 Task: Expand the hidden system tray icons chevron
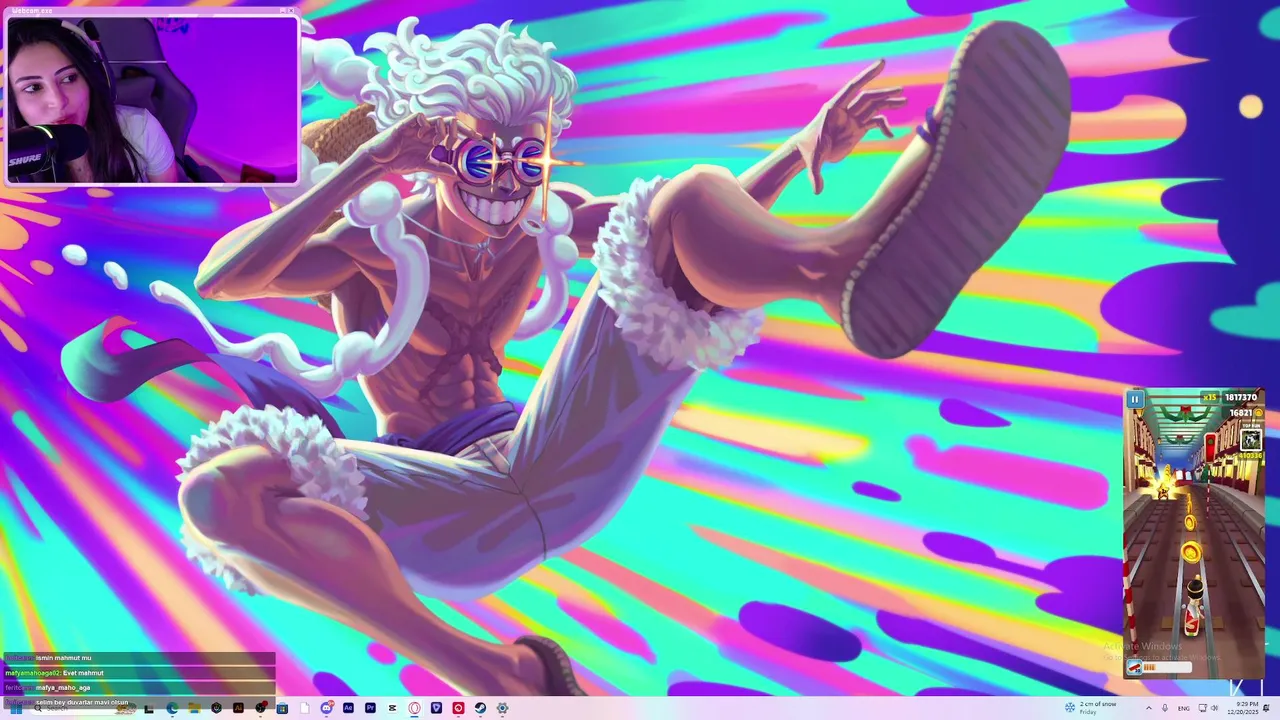pos(1149,708)
